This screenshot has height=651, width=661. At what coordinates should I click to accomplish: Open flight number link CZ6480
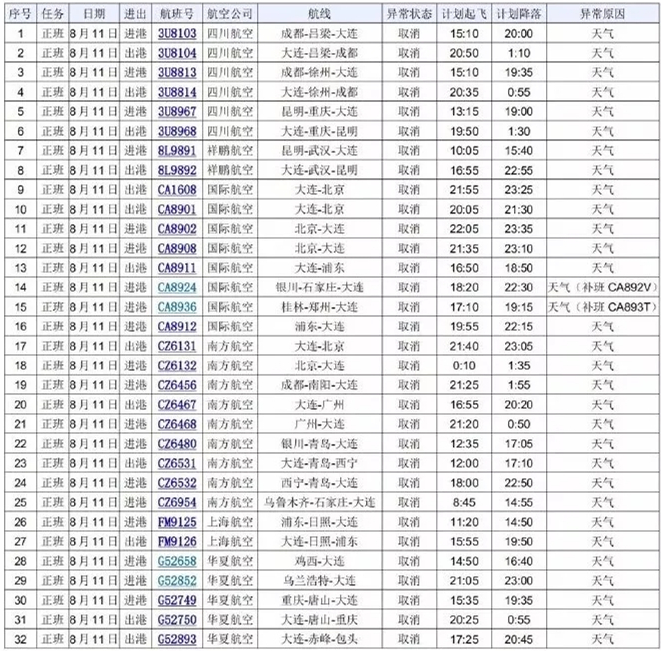tap(177, 444)
